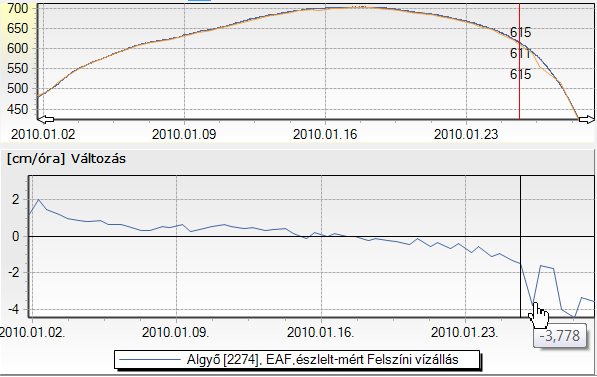Click the -3,778 value tooltip
597x377 pixels.
(560, 336)
